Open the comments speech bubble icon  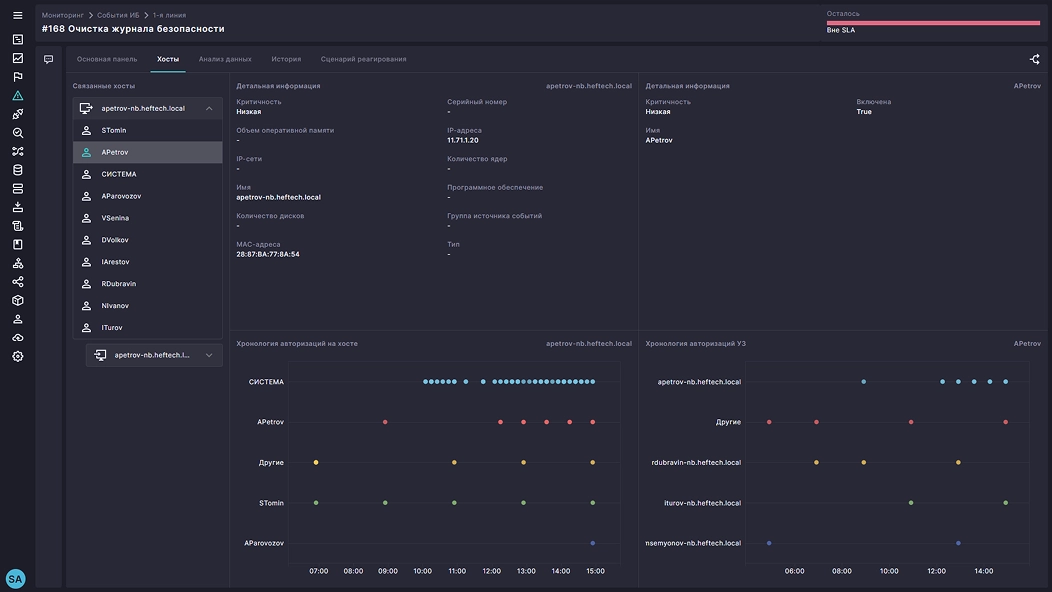coord(48,60)
